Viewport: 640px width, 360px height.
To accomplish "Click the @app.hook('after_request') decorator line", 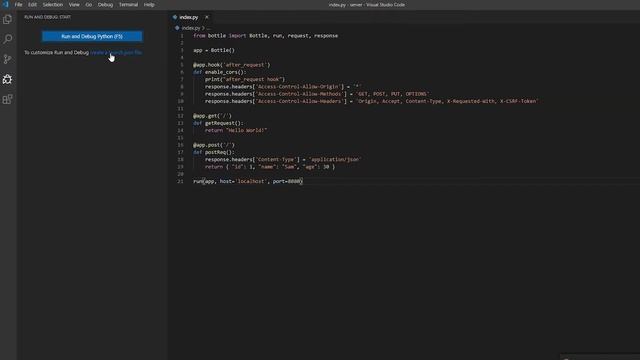I will pyautogui.click(x=231, y=65).
